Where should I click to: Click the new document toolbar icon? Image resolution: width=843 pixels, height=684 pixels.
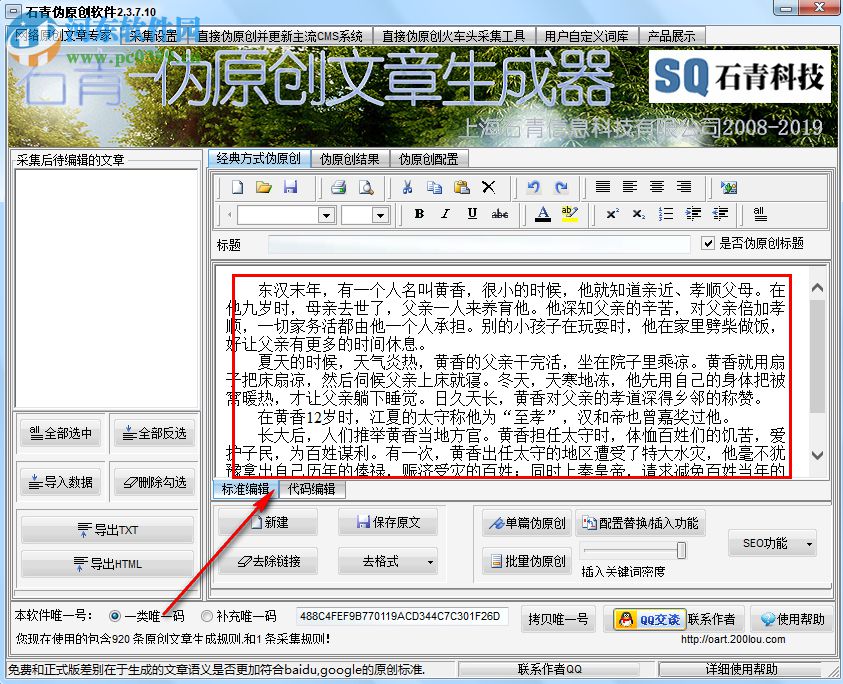pos(237,187)
